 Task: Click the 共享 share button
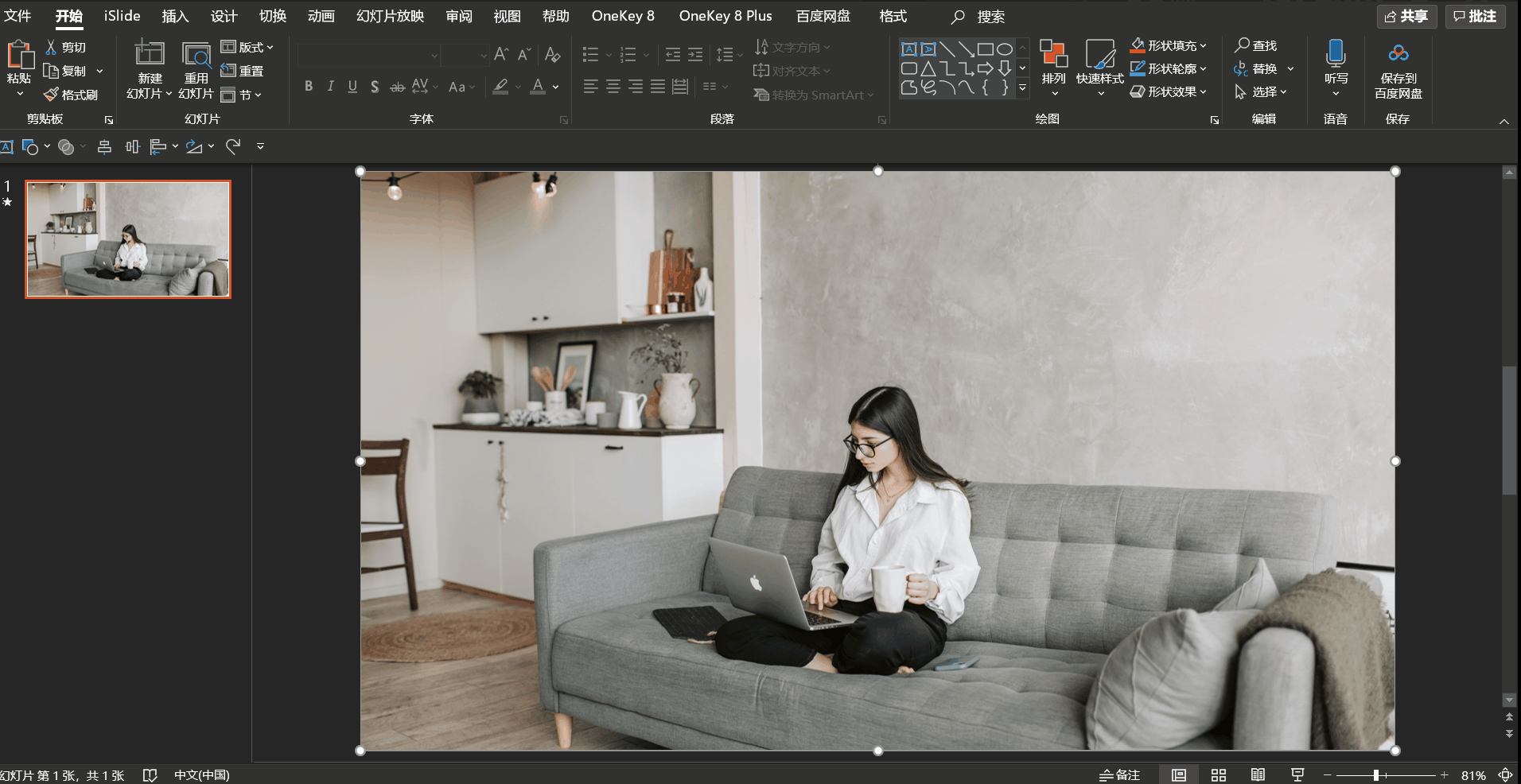pyautogui.click(x=1406, y=16)
